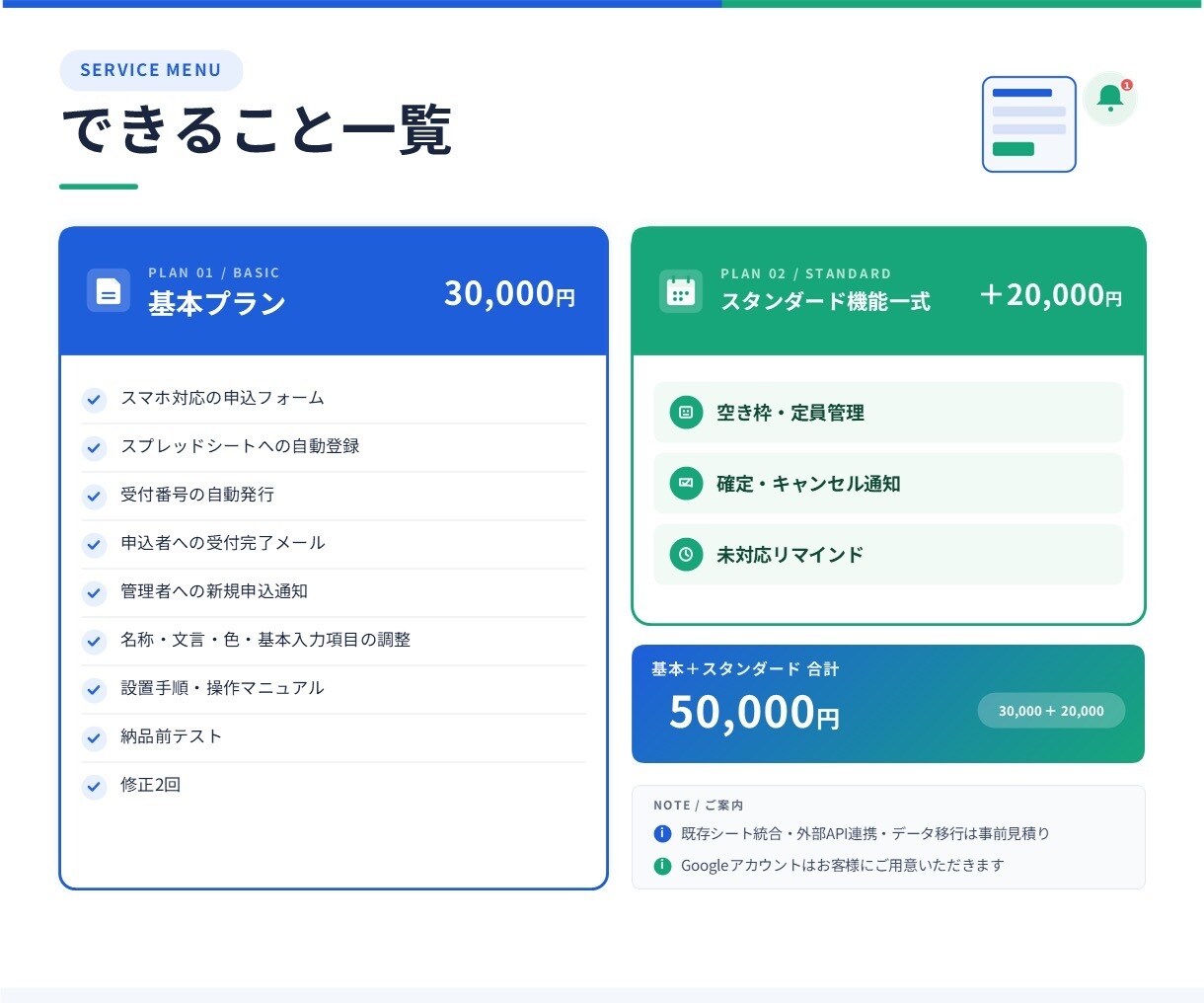Screen dimensions: 1204x1003
Task: Click the スタンダード機能一式 title
Action: [x=825, y=301]
